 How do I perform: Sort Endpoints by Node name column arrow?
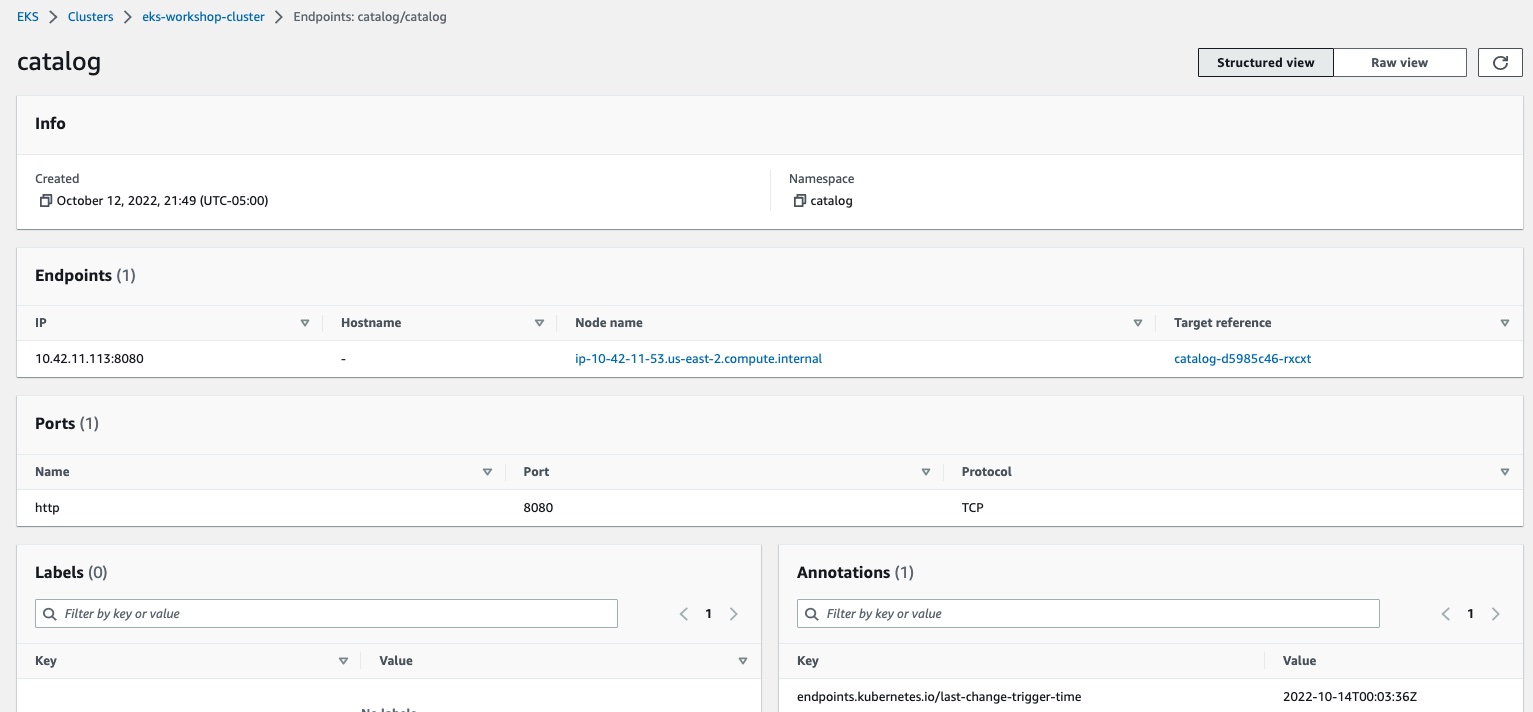click(1137, 323)
